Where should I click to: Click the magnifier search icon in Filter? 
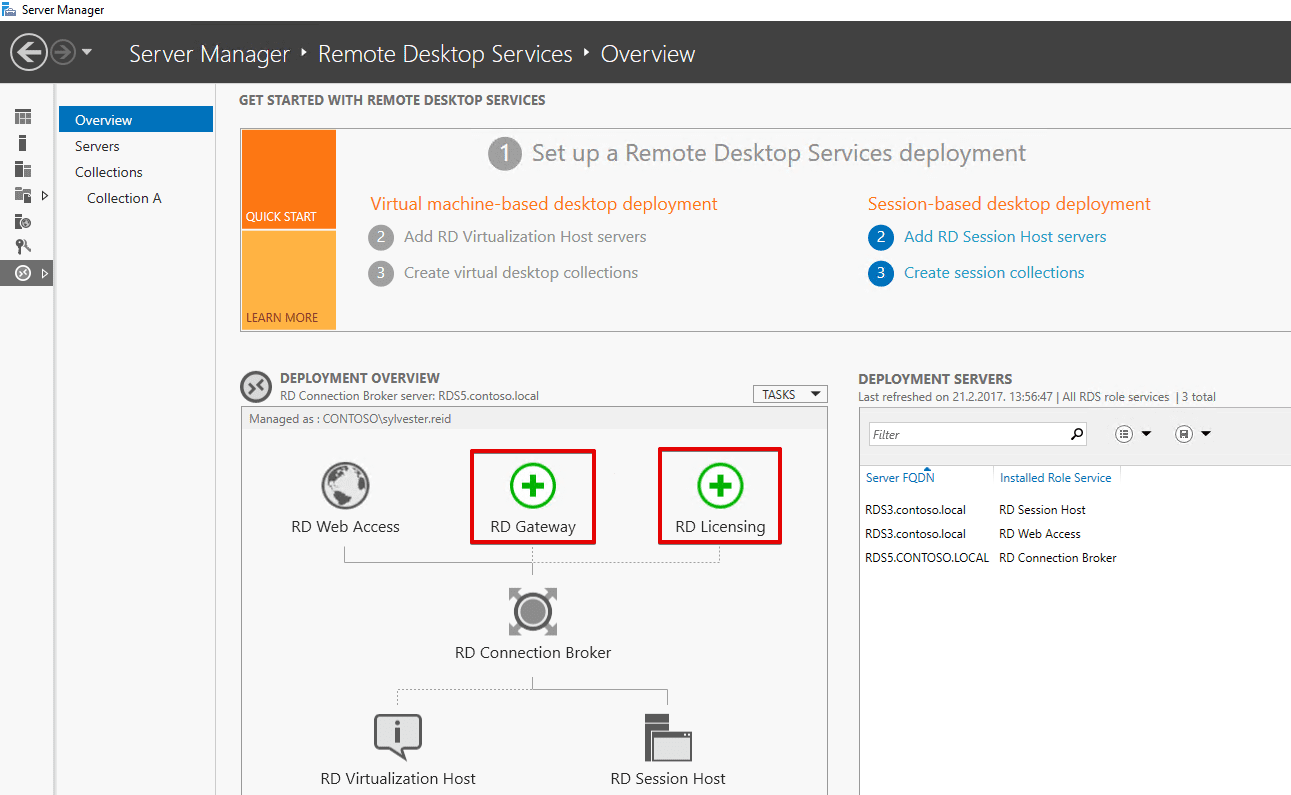(x=1077, y=434)
